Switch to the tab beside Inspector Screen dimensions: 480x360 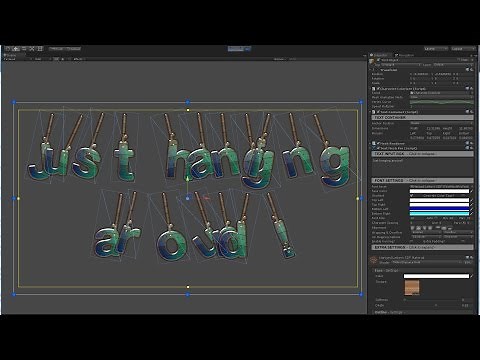(x=404, y=55)
